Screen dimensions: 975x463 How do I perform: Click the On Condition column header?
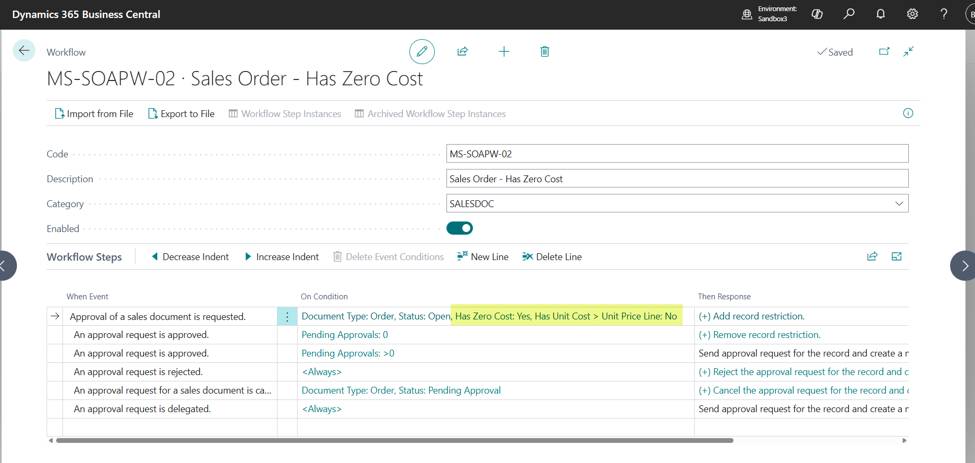324,296
